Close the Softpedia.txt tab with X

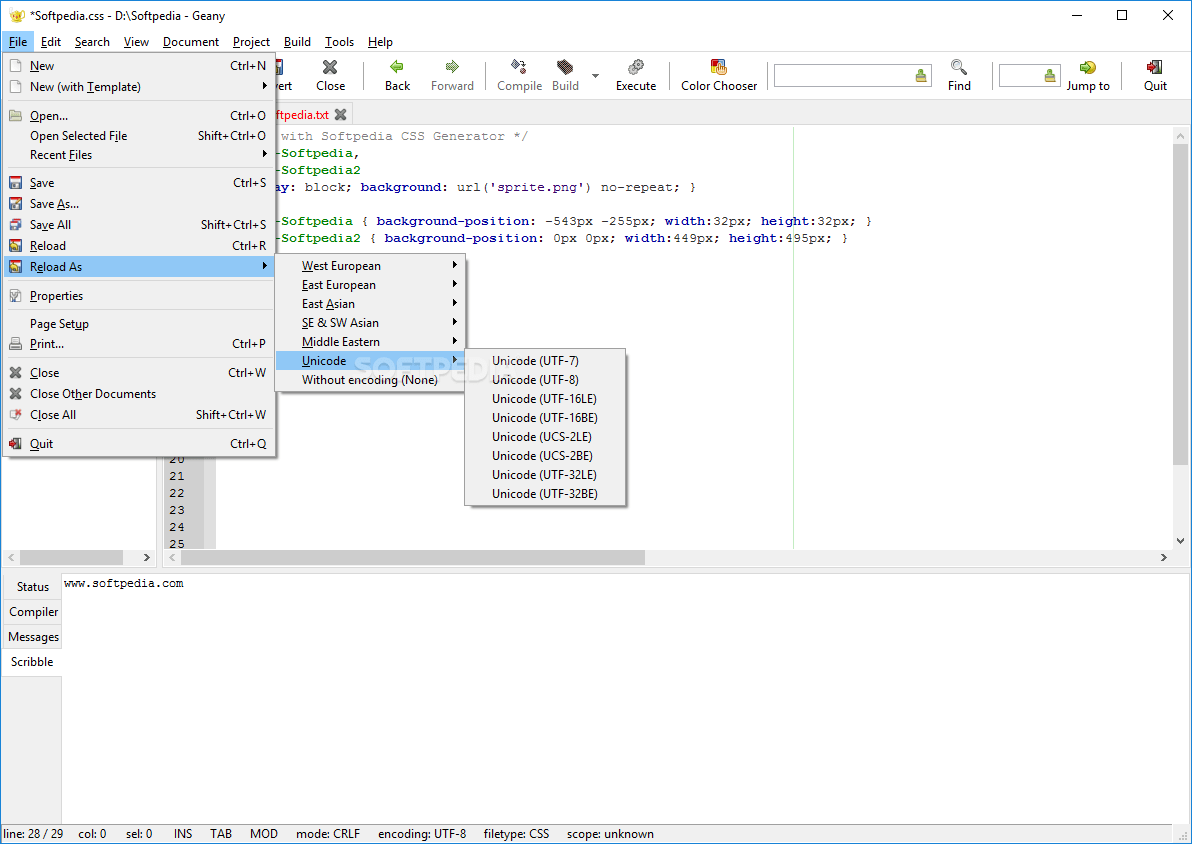(x=341, y=115)
